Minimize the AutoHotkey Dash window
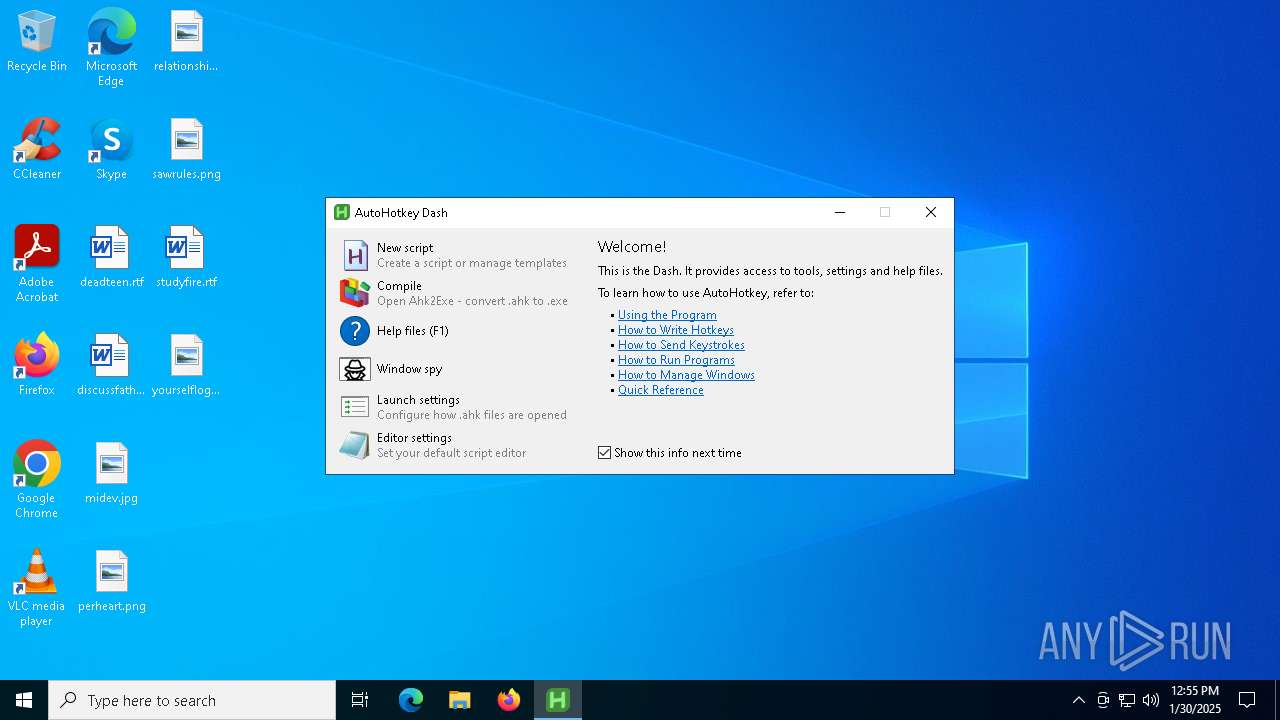The height and width of the screenshot is (720, 1280). point(840,212)
